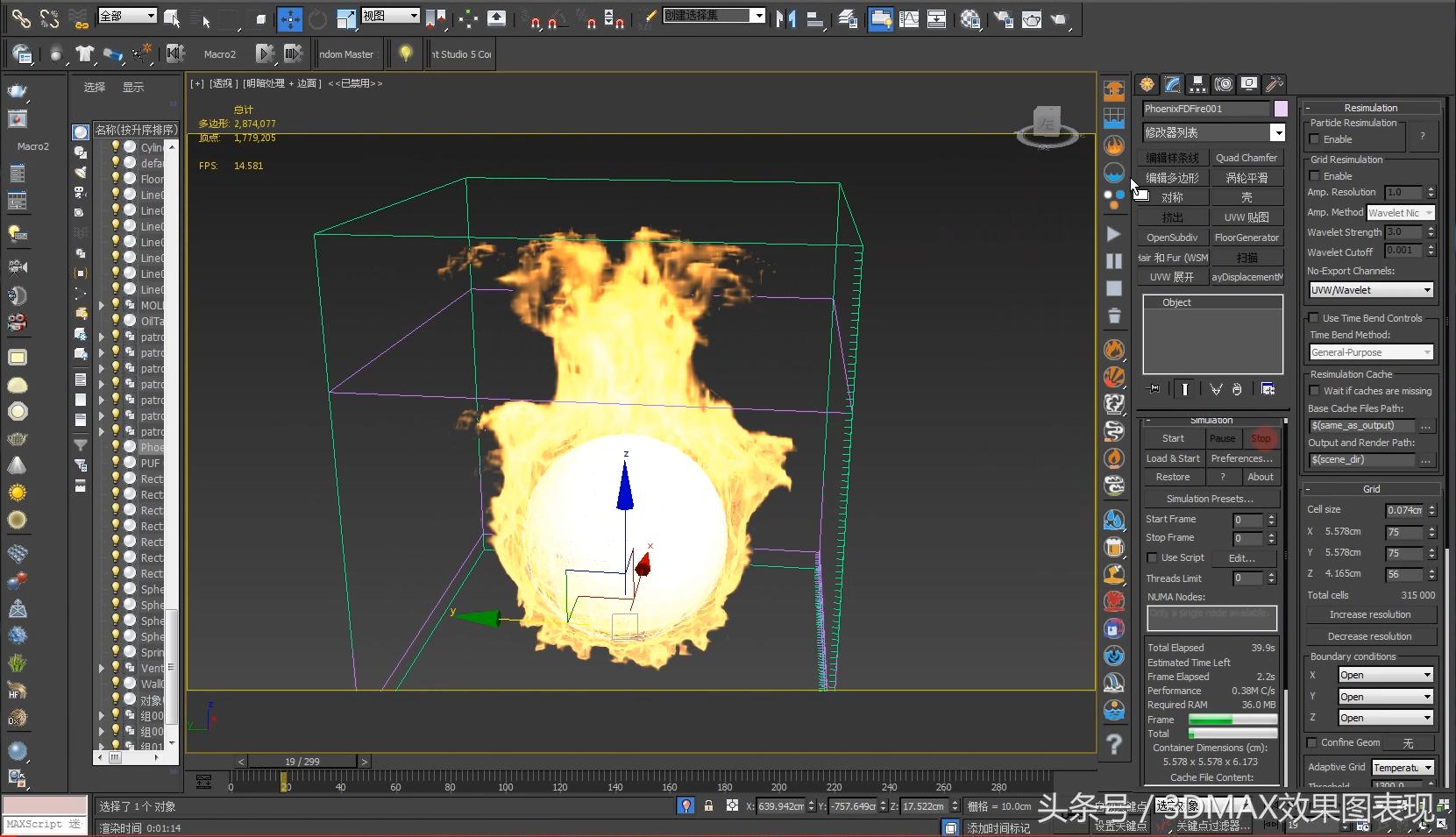Click Increase resolution button
The height and width of the screenshot is (837, 1456).
(1370, 614)
